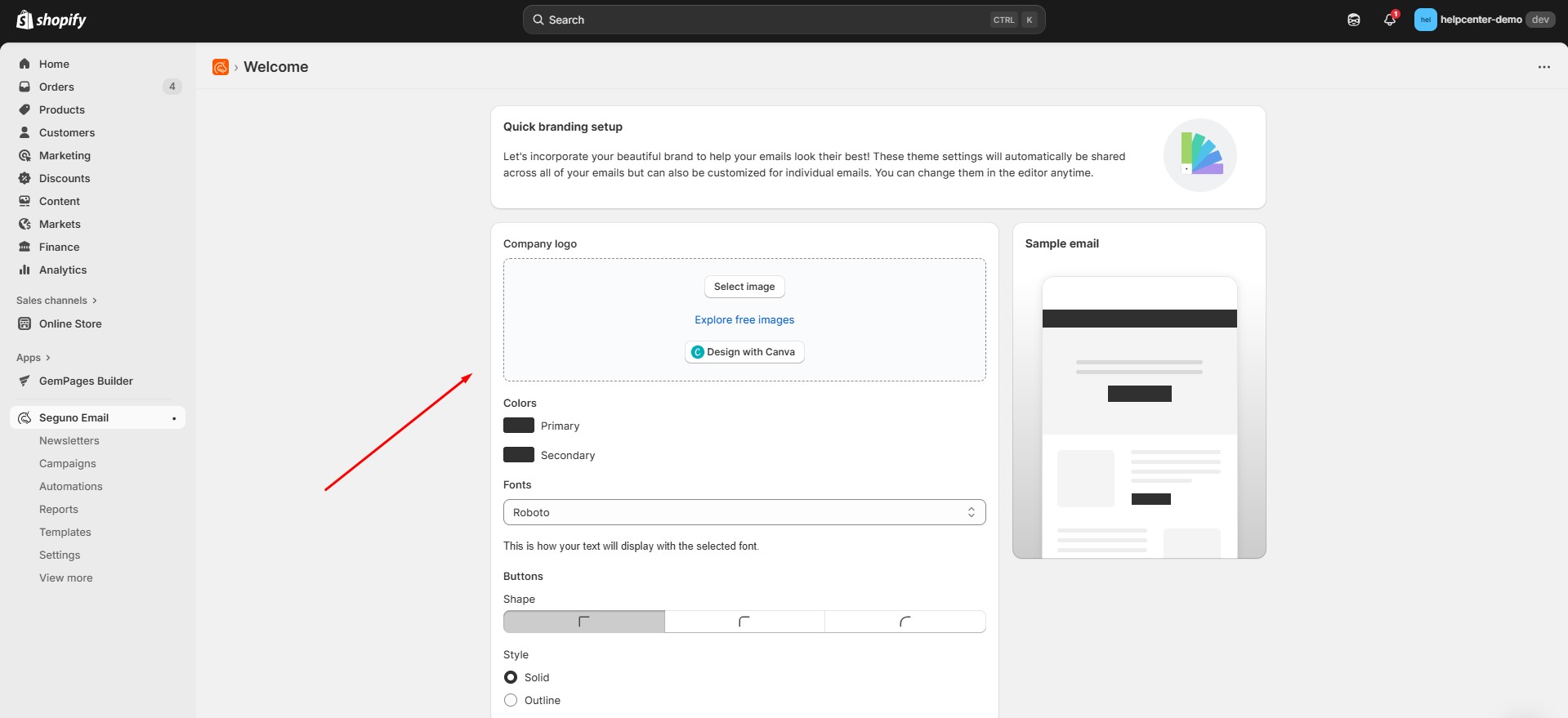1568x718 pixels.
Task: Select the Solid button style
Action: click(511, 677)
